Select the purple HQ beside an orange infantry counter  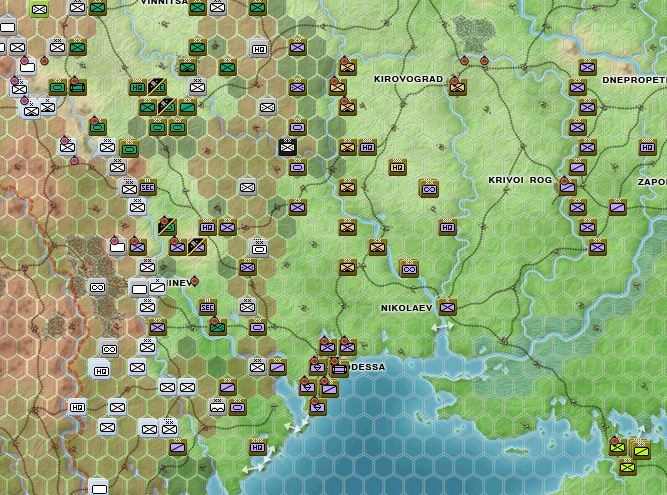tap(367, 148)
